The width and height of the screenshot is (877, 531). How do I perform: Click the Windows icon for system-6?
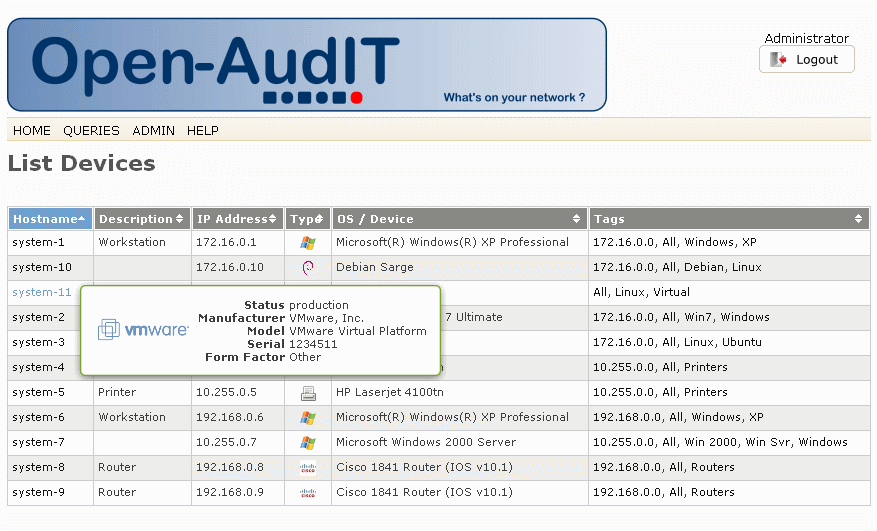308,418
